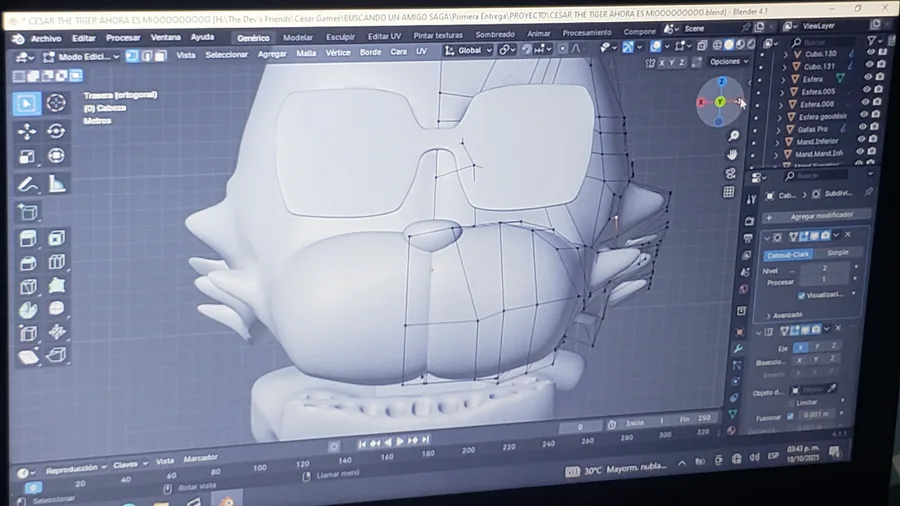Expand the Mand.Inferior outliner item

(777, 142)
